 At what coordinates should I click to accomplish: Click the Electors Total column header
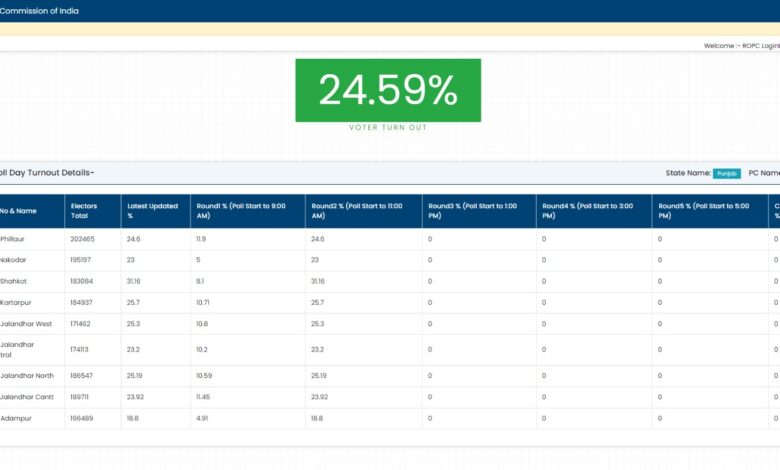coord(84,210)
